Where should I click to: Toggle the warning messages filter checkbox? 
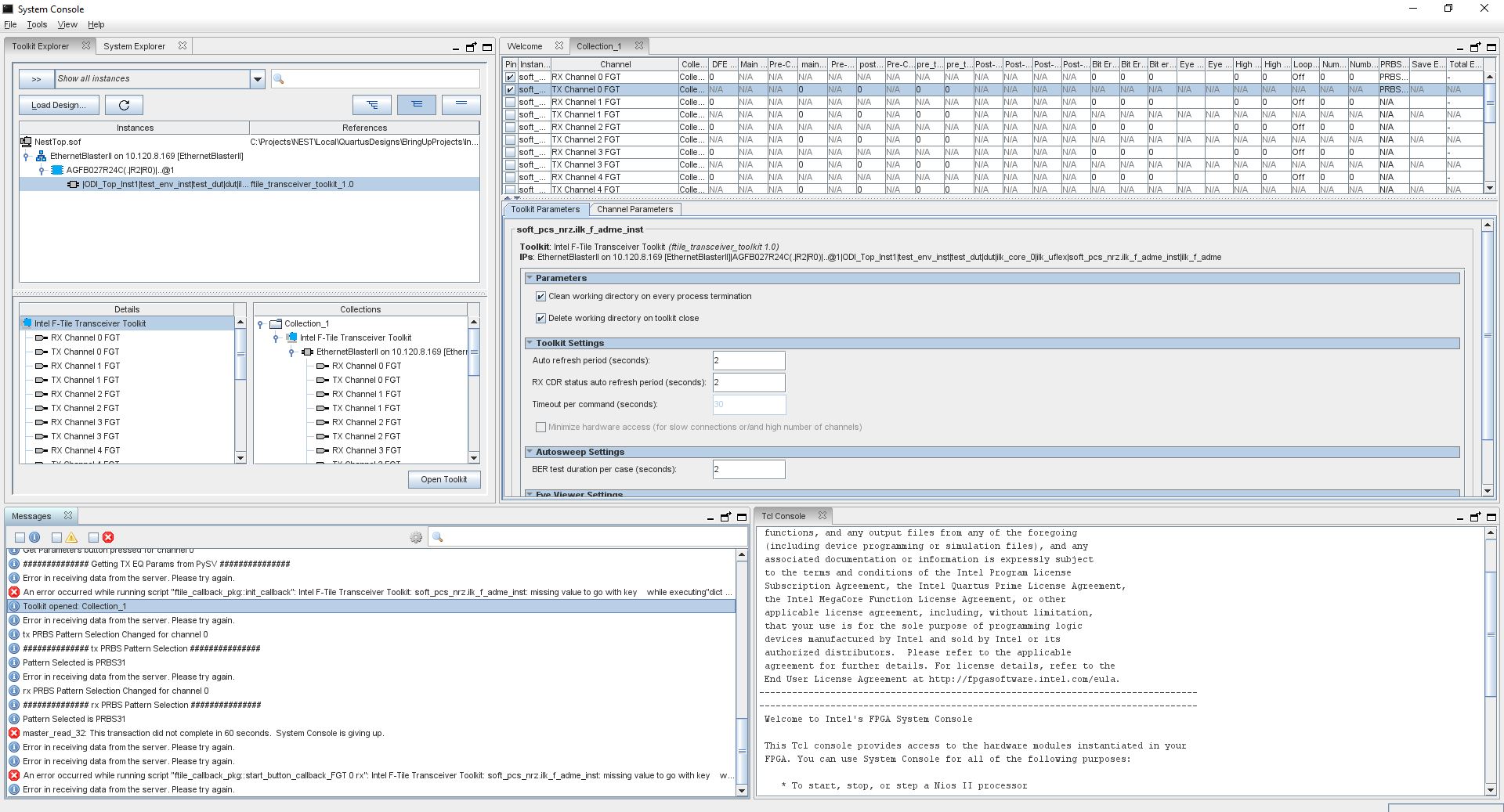click(x=56, y=537)
